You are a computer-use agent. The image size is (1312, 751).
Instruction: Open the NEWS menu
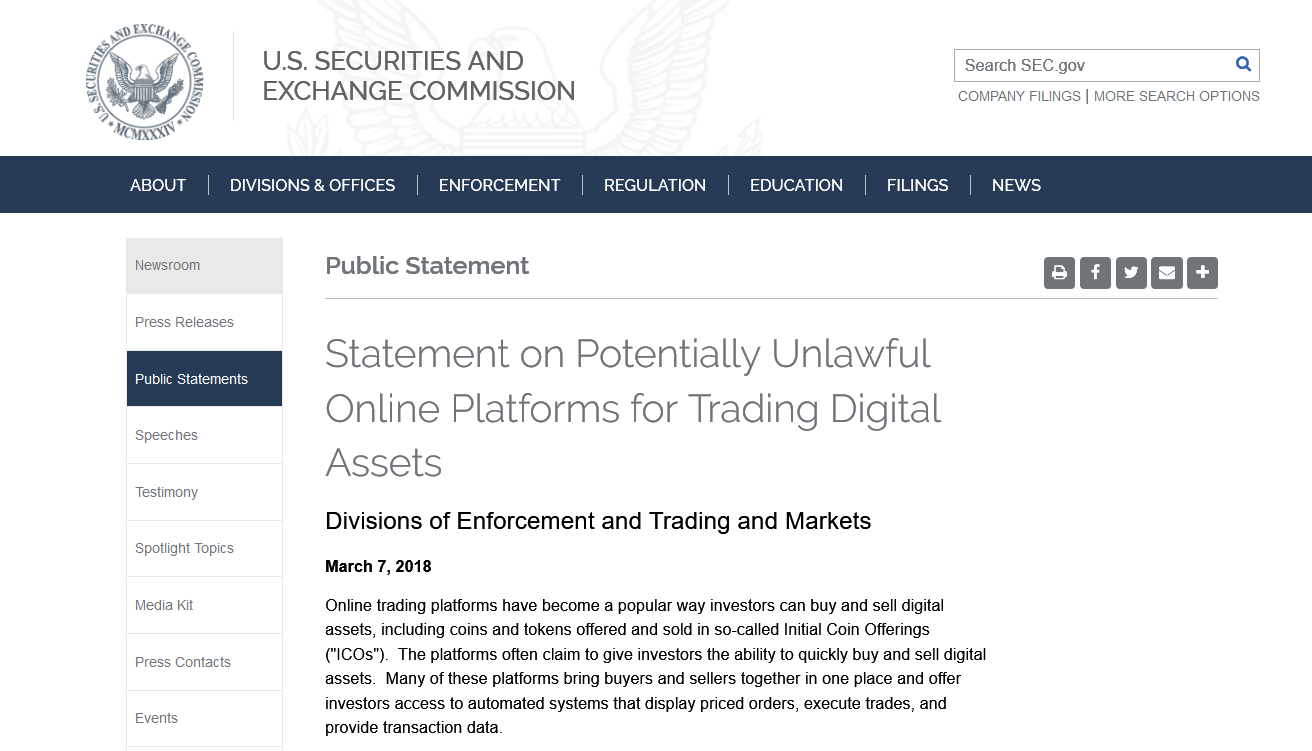click(x=1016, y=185)
